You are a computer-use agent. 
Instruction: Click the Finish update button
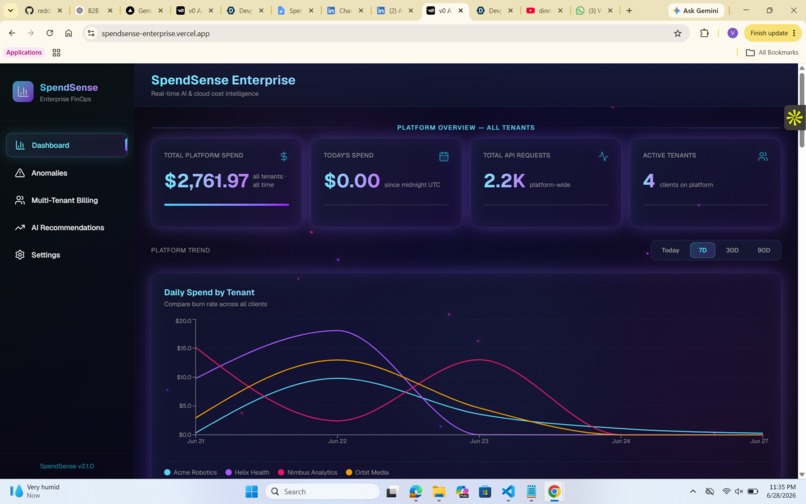[773, 33]
